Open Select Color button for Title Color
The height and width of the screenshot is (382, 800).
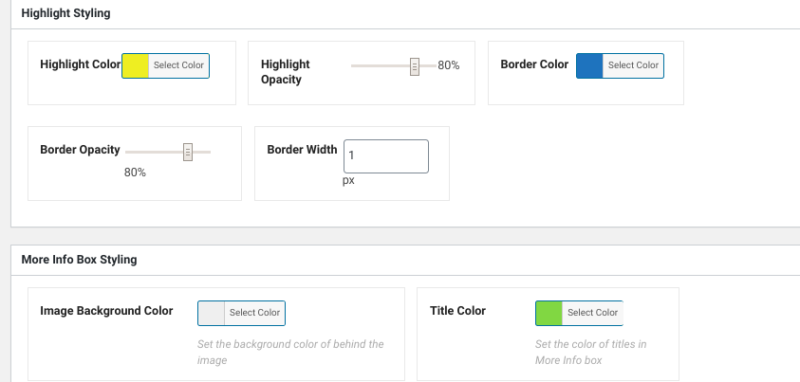coord(592,313)
